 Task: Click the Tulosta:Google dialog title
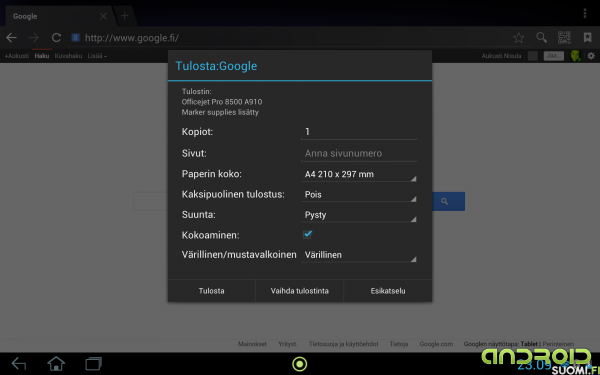tap(216, 66)
